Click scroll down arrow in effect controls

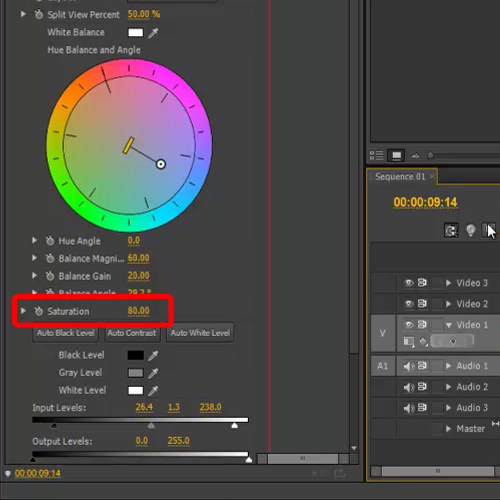(x=354, y=448)
